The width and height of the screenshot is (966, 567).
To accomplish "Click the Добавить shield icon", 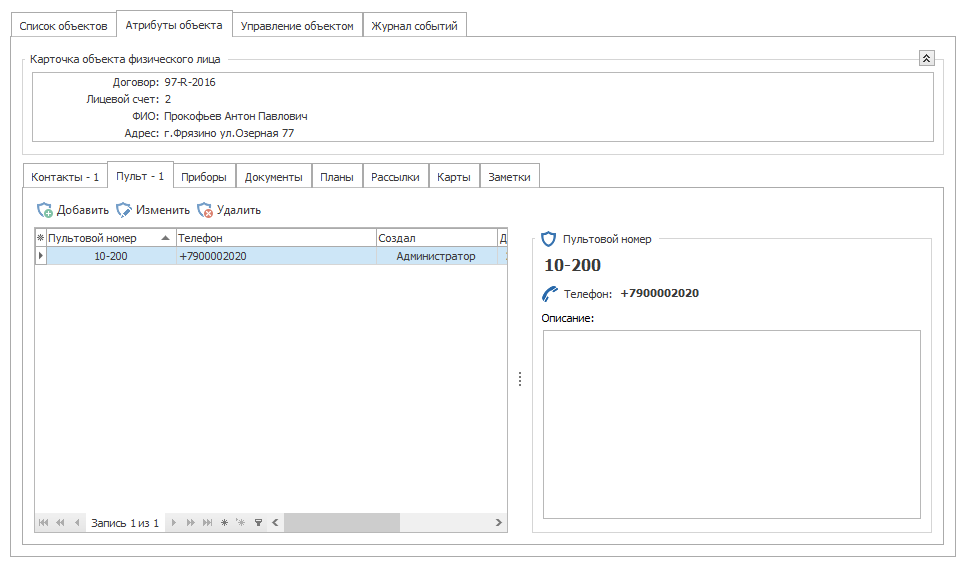I will (x=45, y=210).
